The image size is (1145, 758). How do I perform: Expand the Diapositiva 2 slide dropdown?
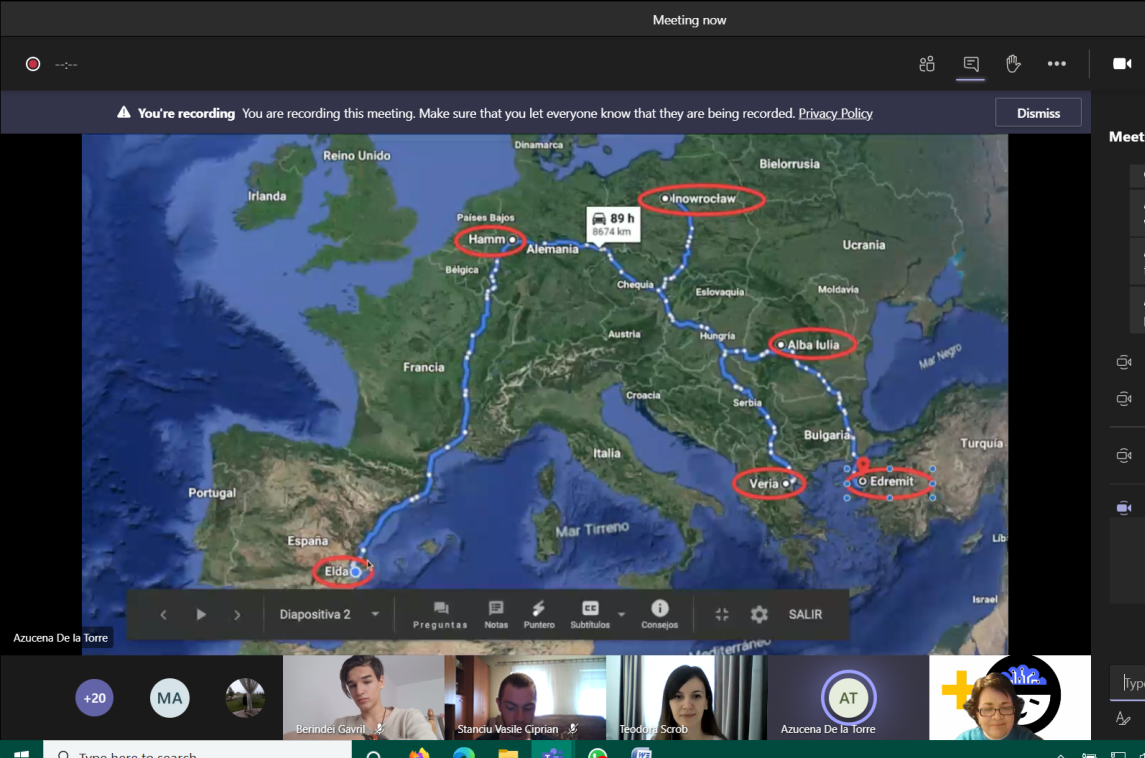375,614
